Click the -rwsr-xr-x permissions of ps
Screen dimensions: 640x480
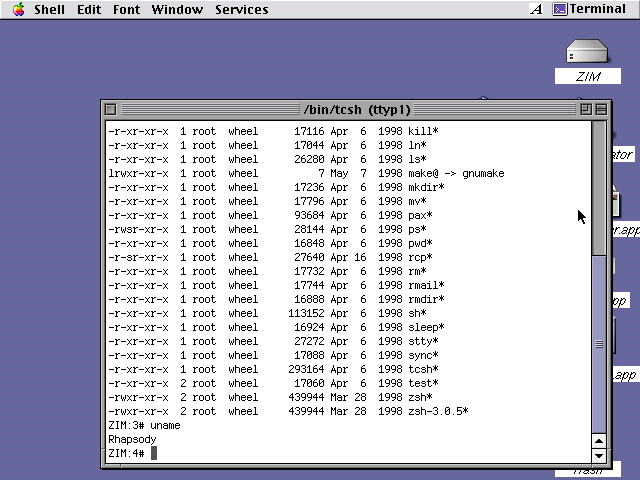pyautogui.click(x=138, y=229)
